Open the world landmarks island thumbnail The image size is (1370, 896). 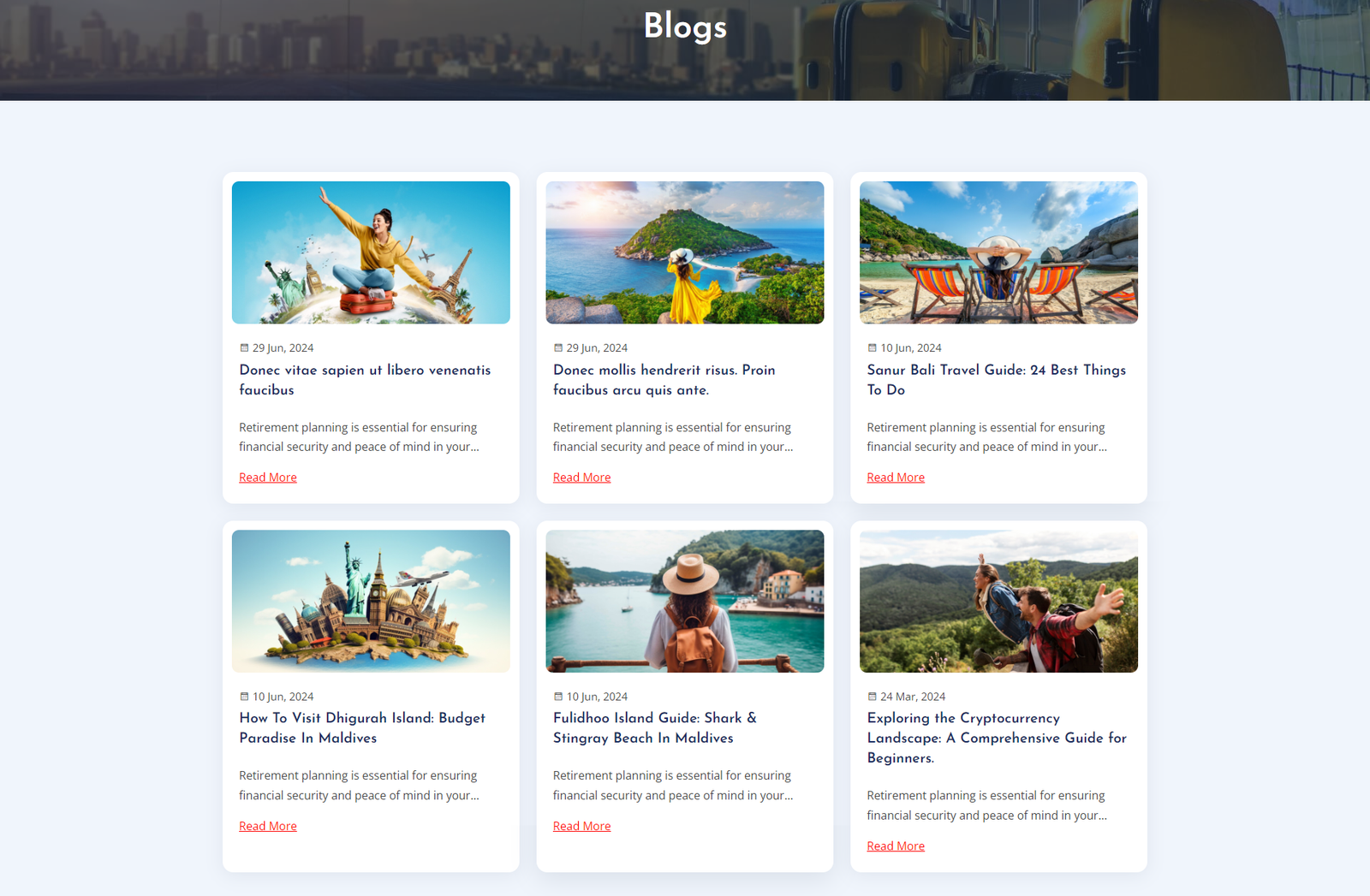click(371, 601)
